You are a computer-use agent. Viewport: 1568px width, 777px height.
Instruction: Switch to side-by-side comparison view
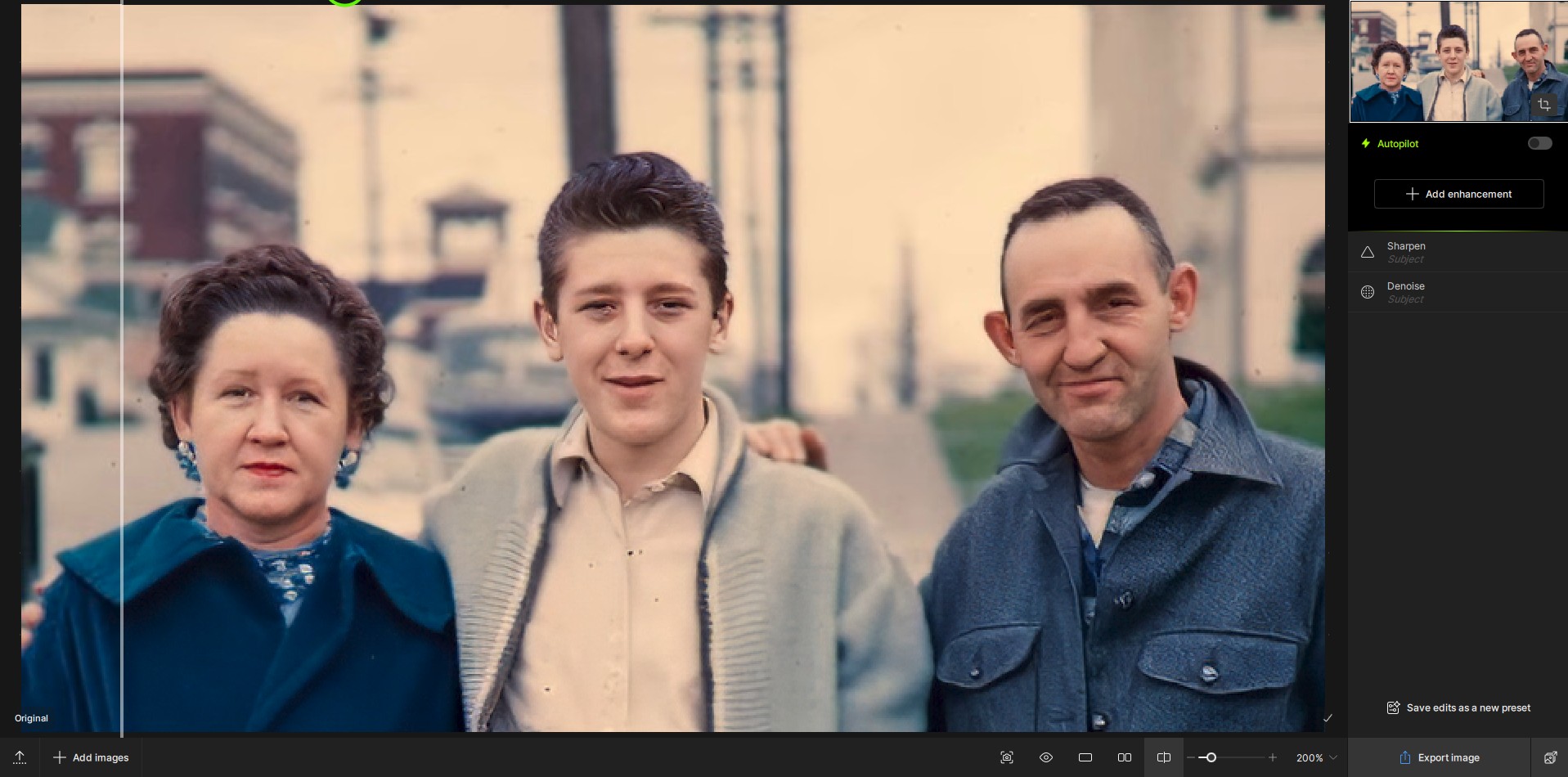point(1125,757)
